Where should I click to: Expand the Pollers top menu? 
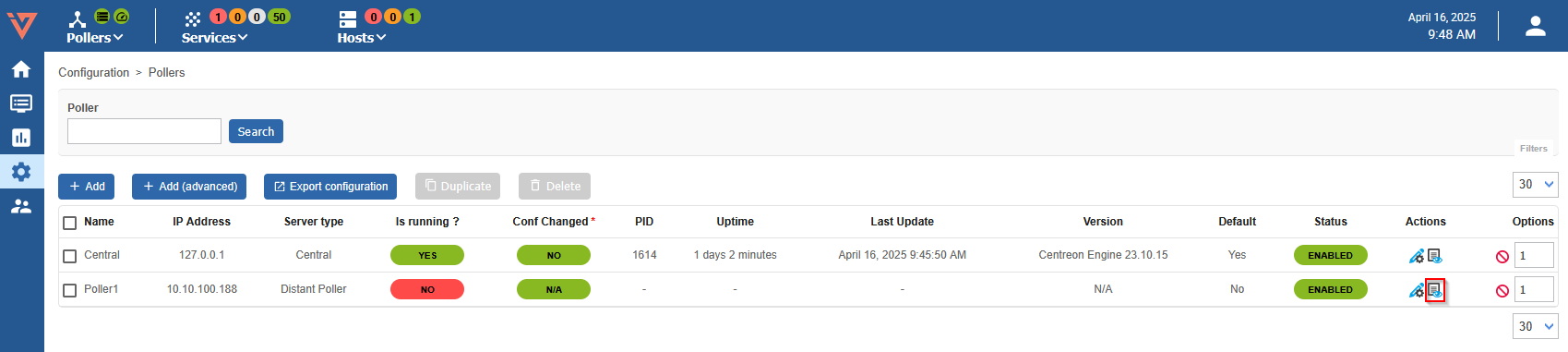94,38
